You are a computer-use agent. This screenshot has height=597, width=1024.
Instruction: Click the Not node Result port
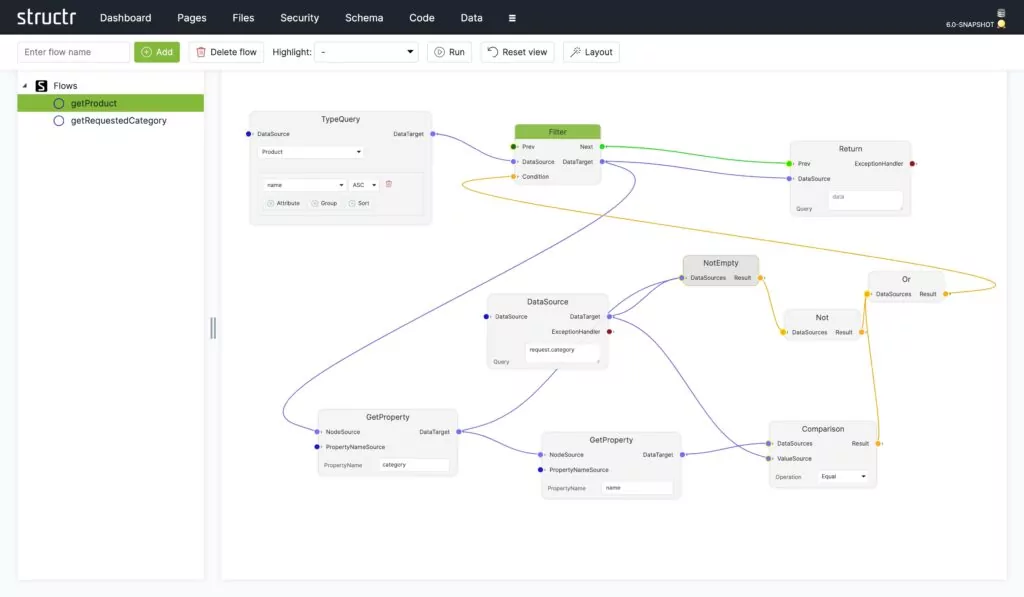point(861,332)
